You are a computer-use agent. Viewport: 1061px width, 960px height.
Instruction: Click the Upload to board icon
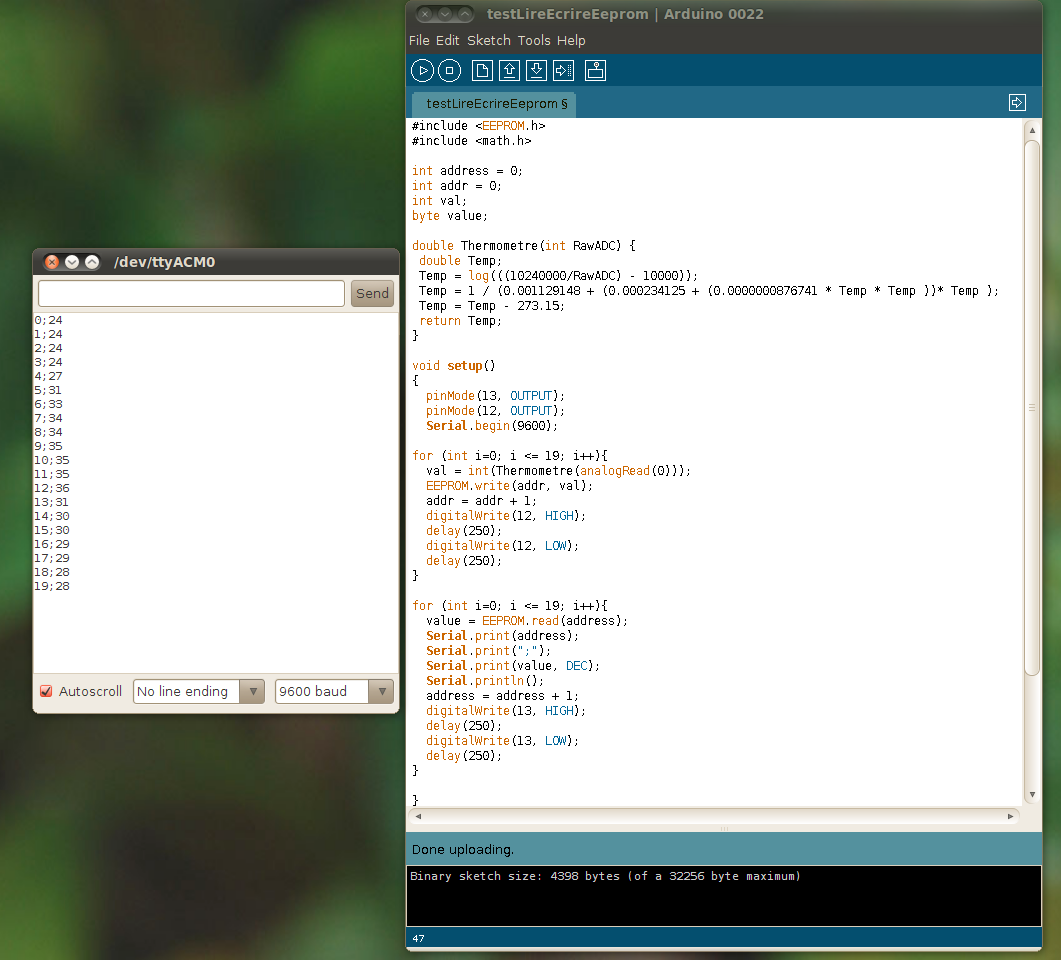[564, 70]
